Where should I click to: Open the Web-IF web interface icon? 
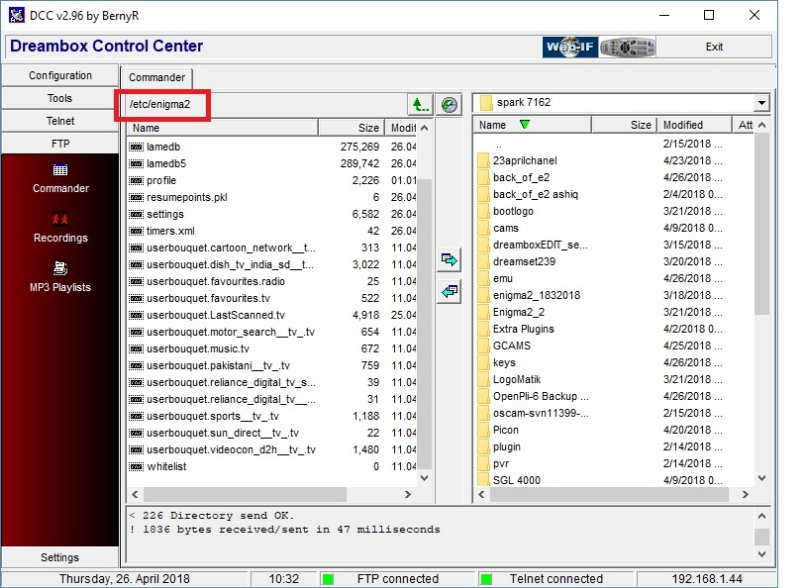(570, 47)
